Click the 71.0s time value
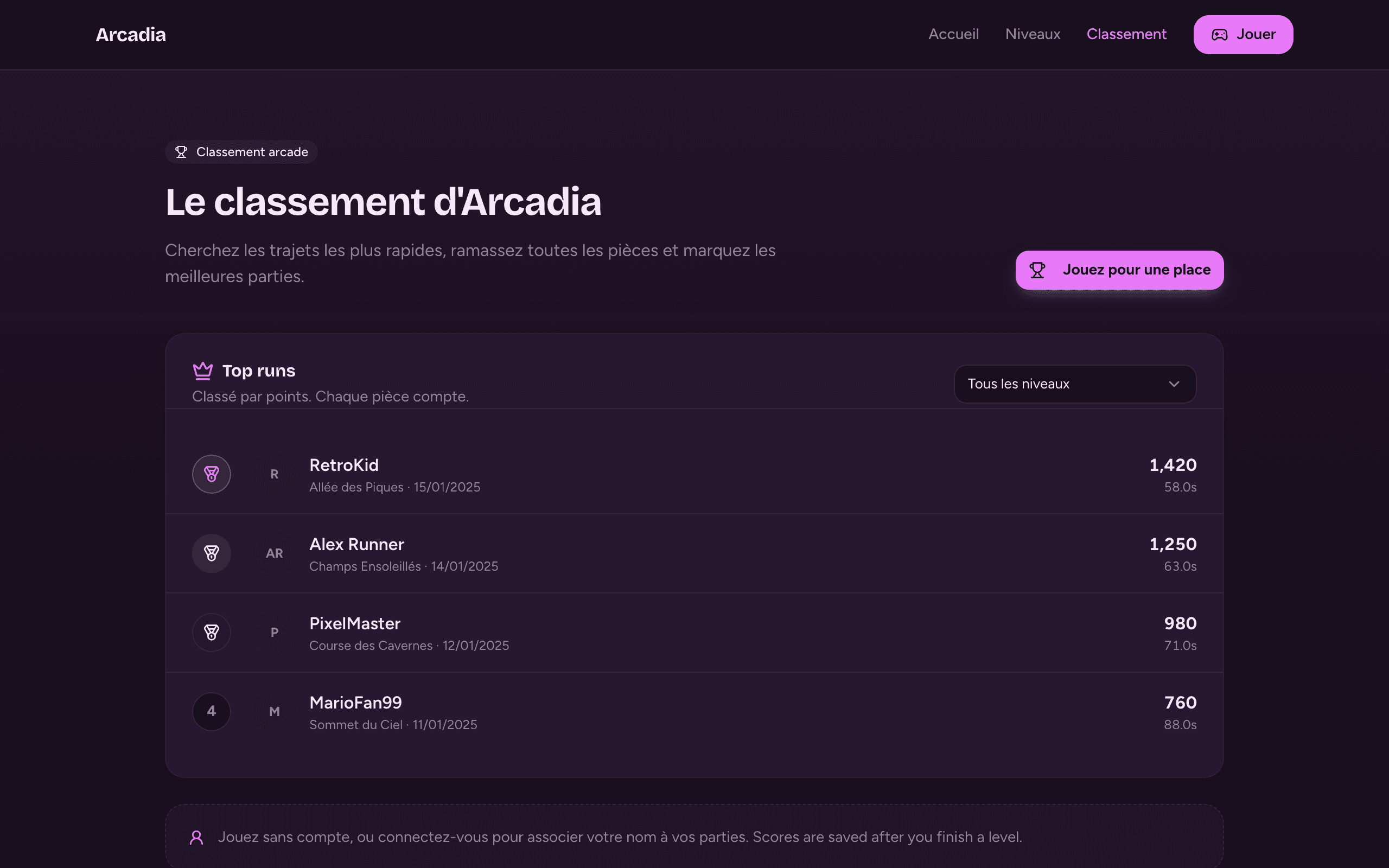Image resolution: width=1389 pixels, height=868 pixels. (x=1180, y=646)
